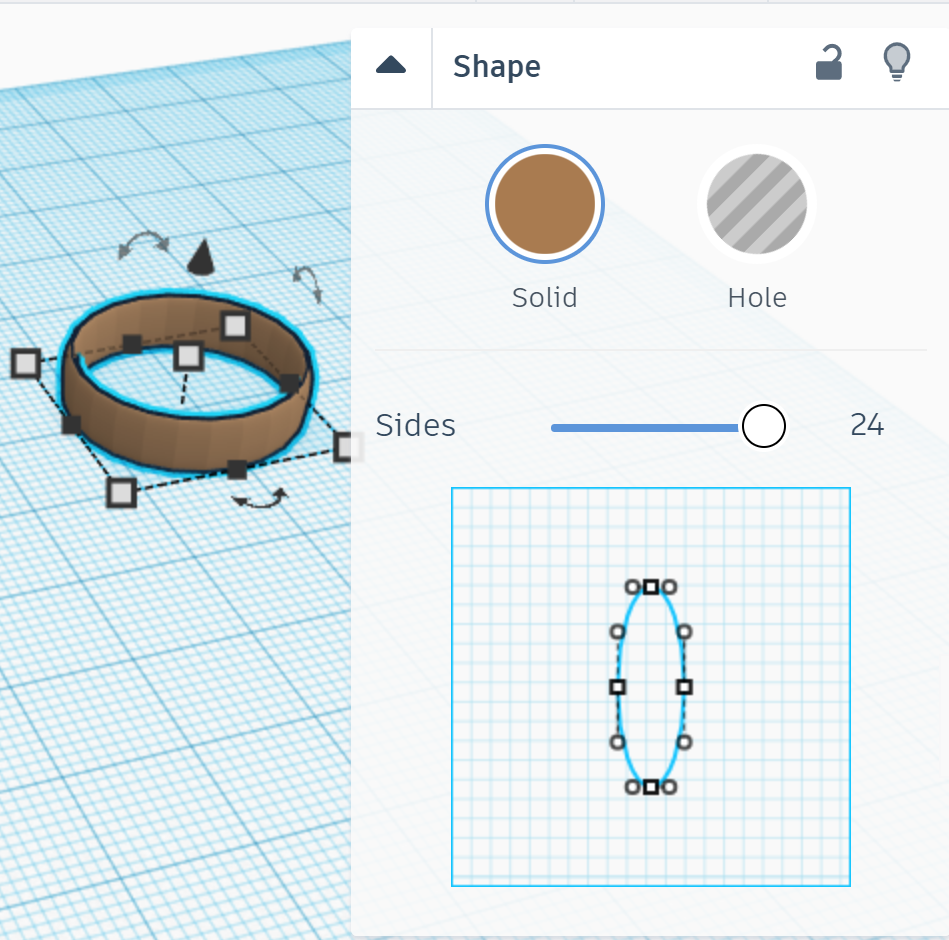This screenshot has width=949, height=940.
Task: Click the white corner handle behind the ring's back rim
Action: point(235,326)
